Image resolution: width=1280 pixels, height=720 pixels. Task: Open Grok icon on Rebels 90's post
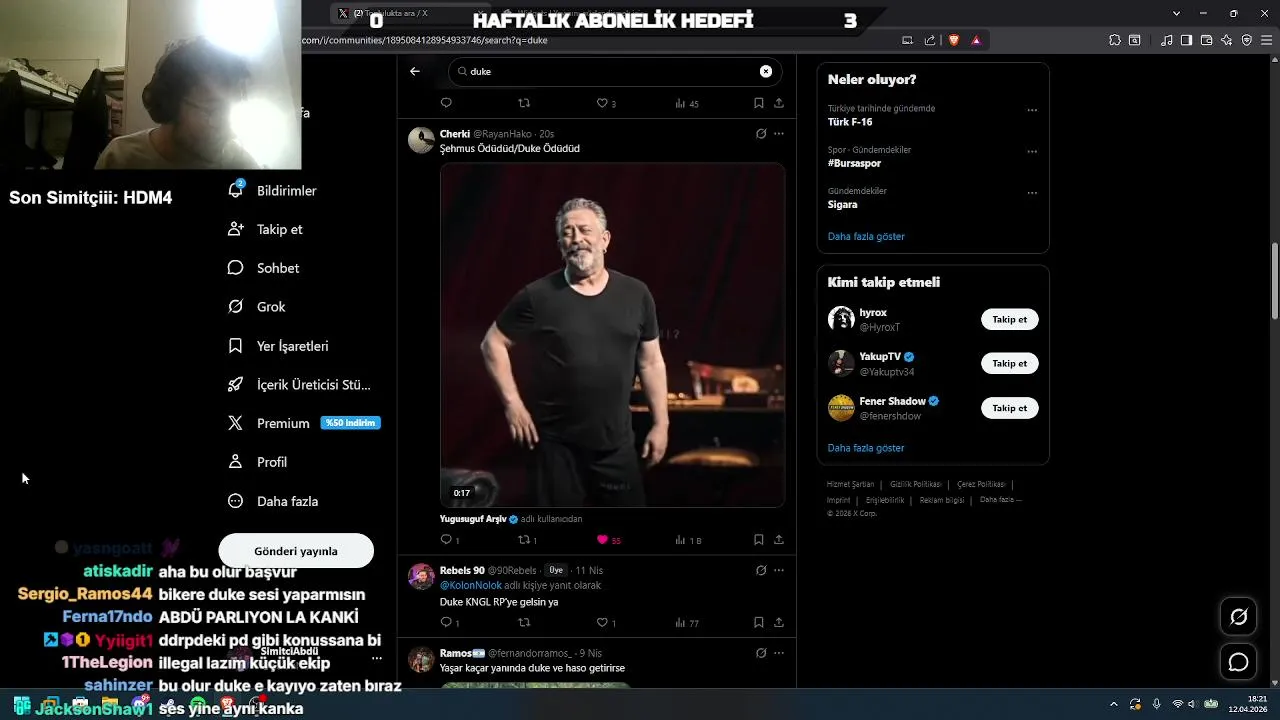pyautogui.click(x=761, y=570)
